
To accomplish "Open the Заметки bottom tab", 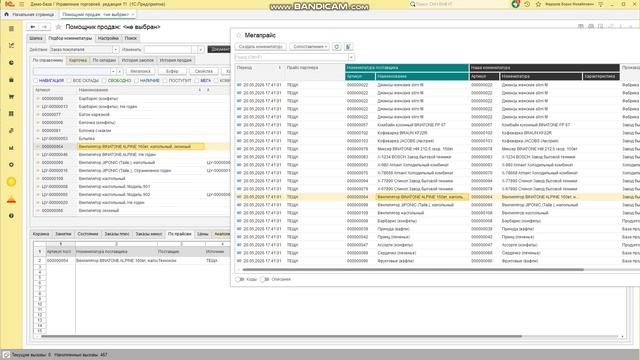I will coord(63,234).
